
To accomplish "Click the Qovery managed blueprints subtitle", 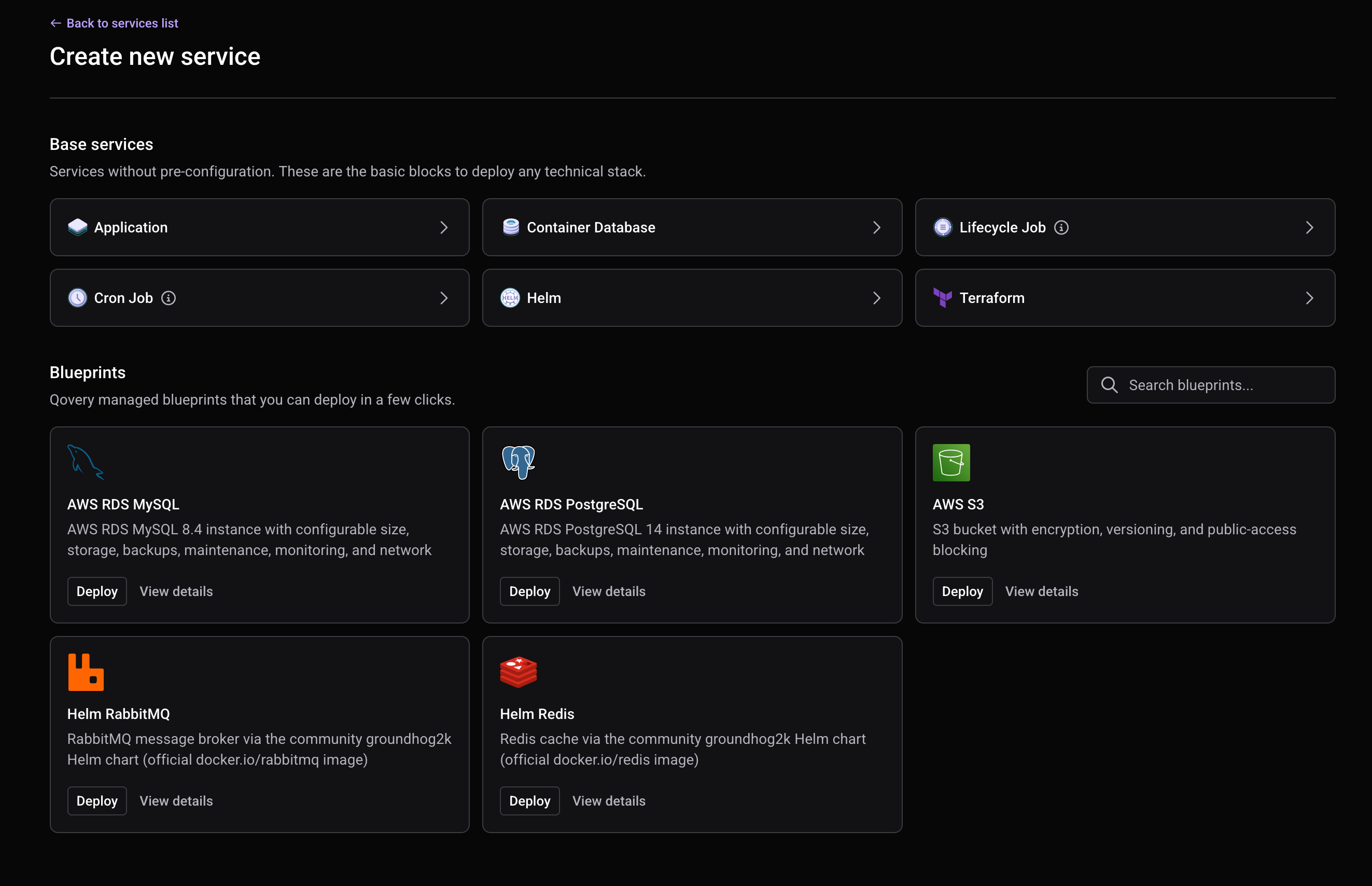I will 253,400.
